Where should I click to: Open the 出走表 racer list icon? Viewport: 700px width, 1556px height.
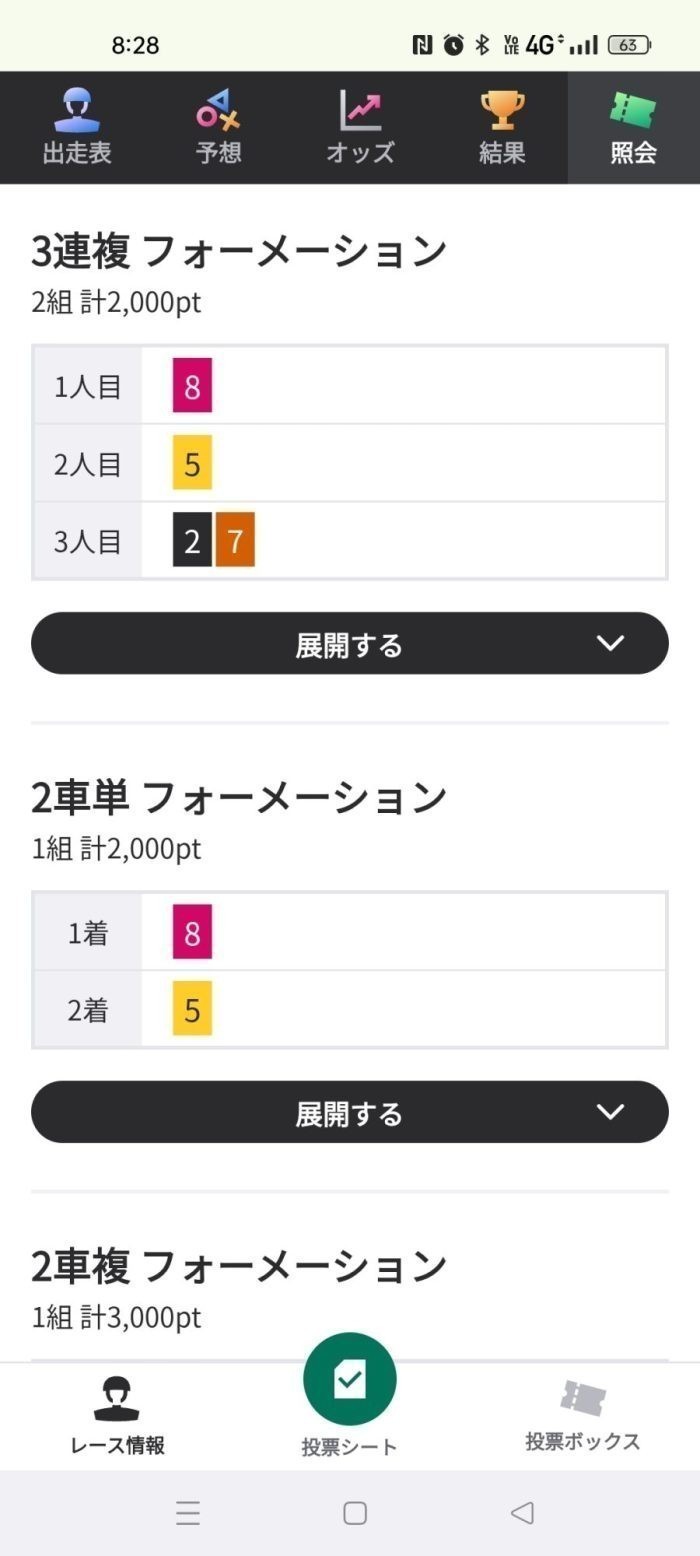(77, 111)
